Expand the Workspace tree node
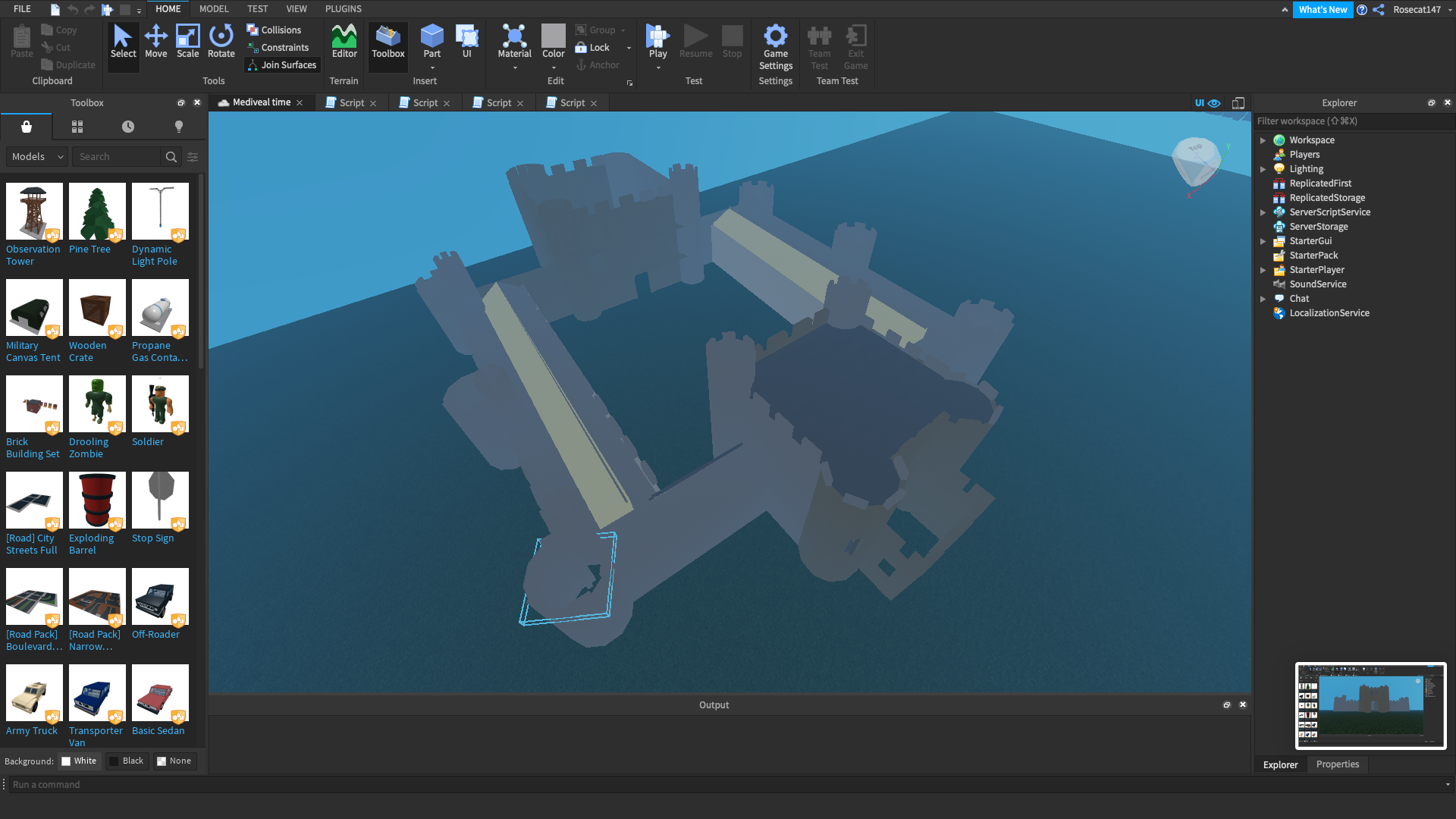The height and width of the screenshot is (819, 1456). [1263, 140]
